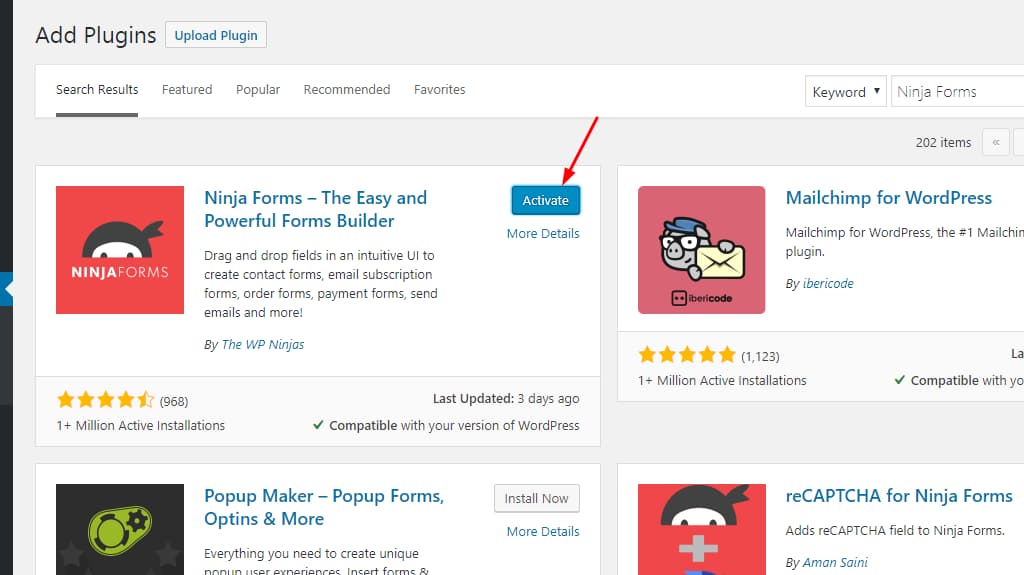Install the Popup Maker plugin
1024x575 pixels.
click(536, 498)
